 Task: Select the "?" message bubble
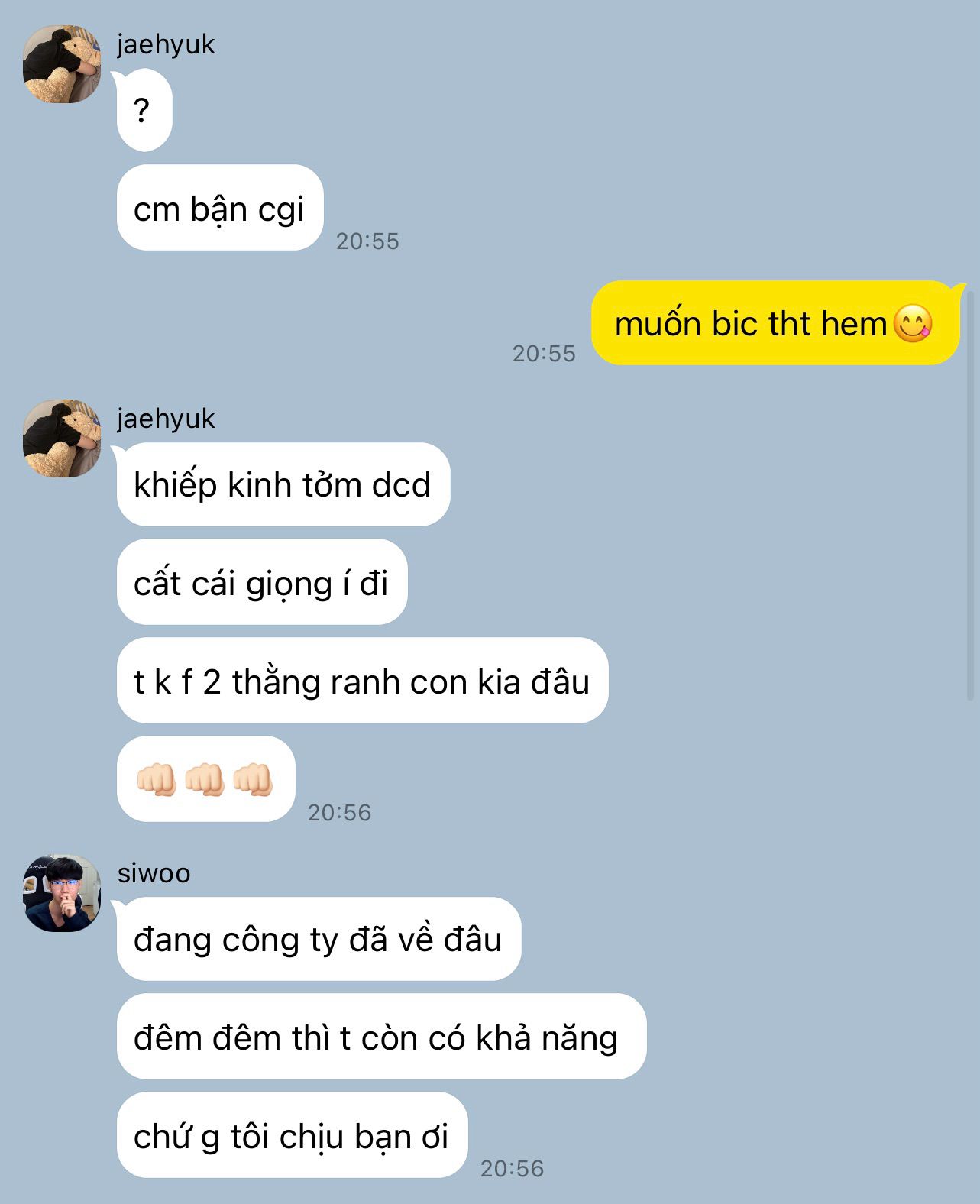pyautogui.click(x=144, y=110)
